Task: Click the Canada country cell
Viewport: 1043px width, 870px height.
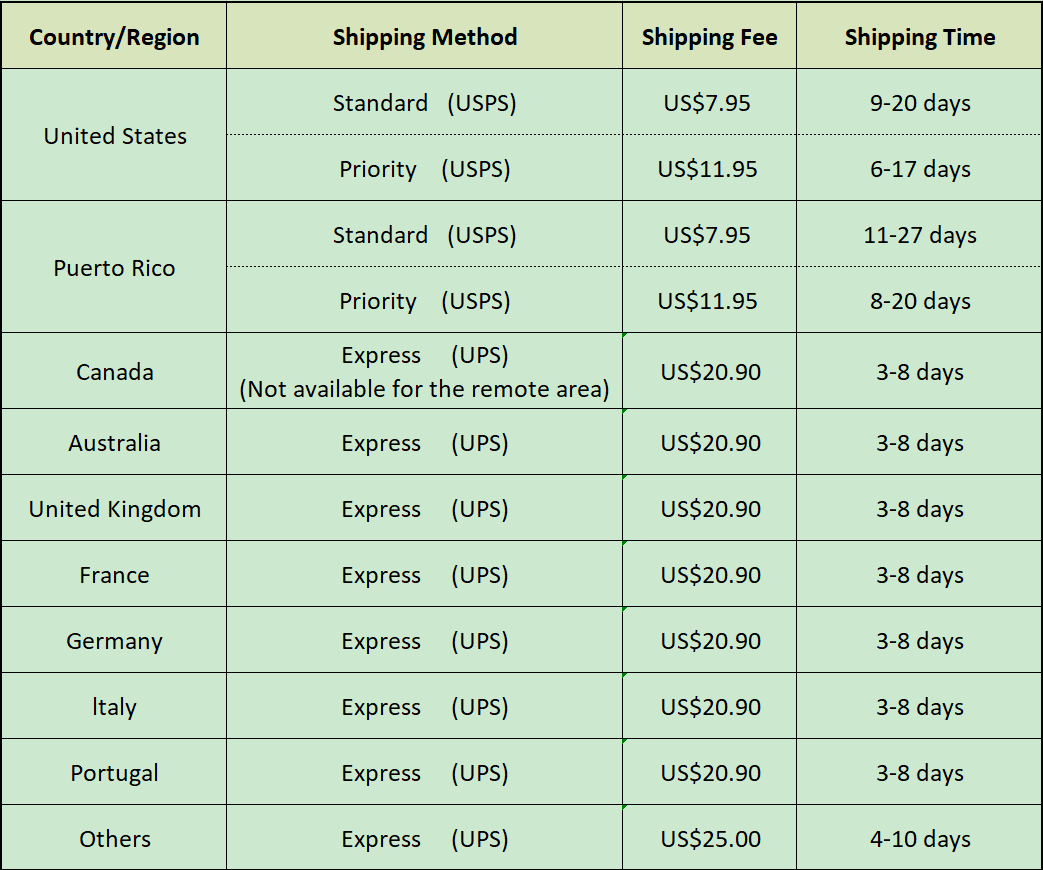Action: pos(115,372)
